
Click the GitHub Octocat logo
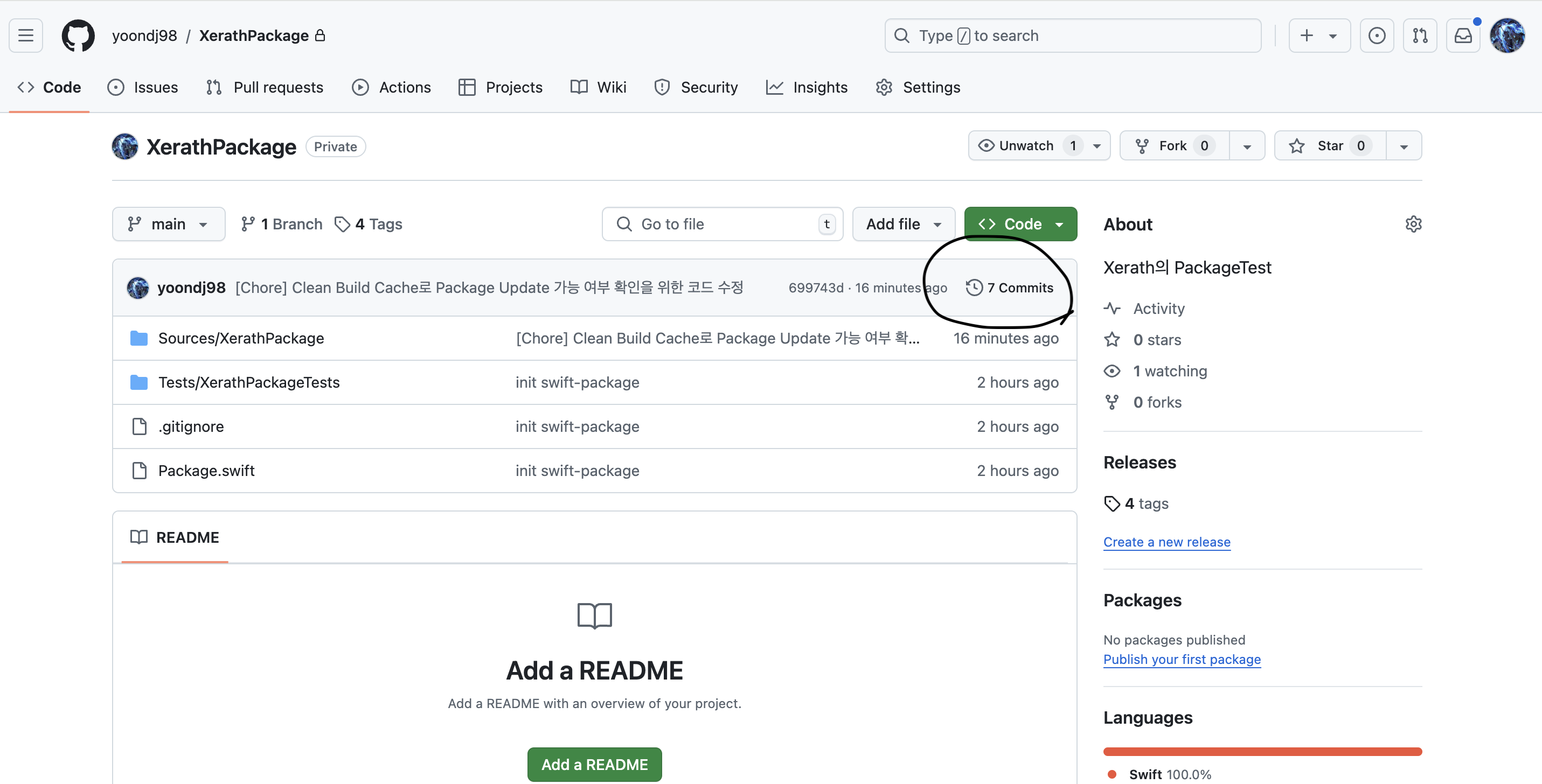click(79, 36)
